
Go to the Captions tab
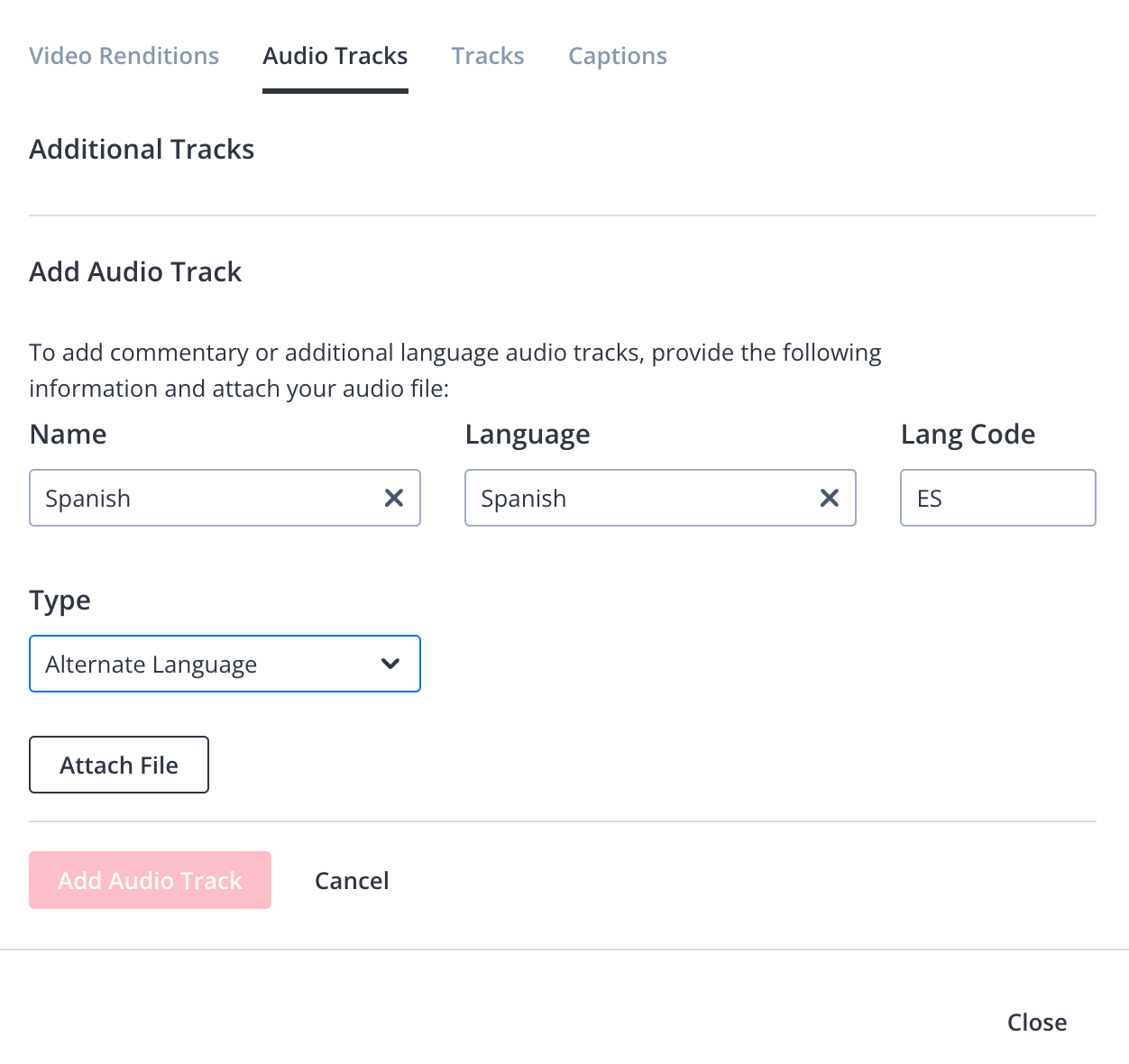618,56
